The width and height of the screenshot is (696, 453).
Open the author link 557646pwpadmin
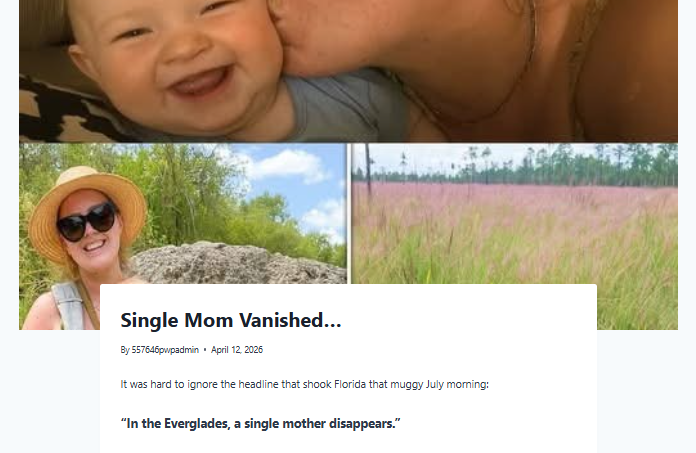click(165, 350)
